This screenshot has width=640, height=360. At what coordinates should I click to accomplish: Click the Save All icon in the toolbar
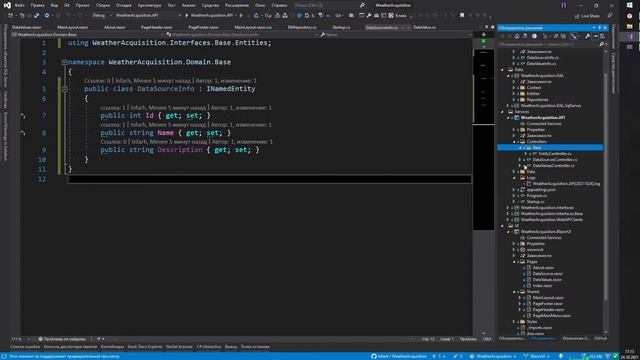tap(36, 16)
